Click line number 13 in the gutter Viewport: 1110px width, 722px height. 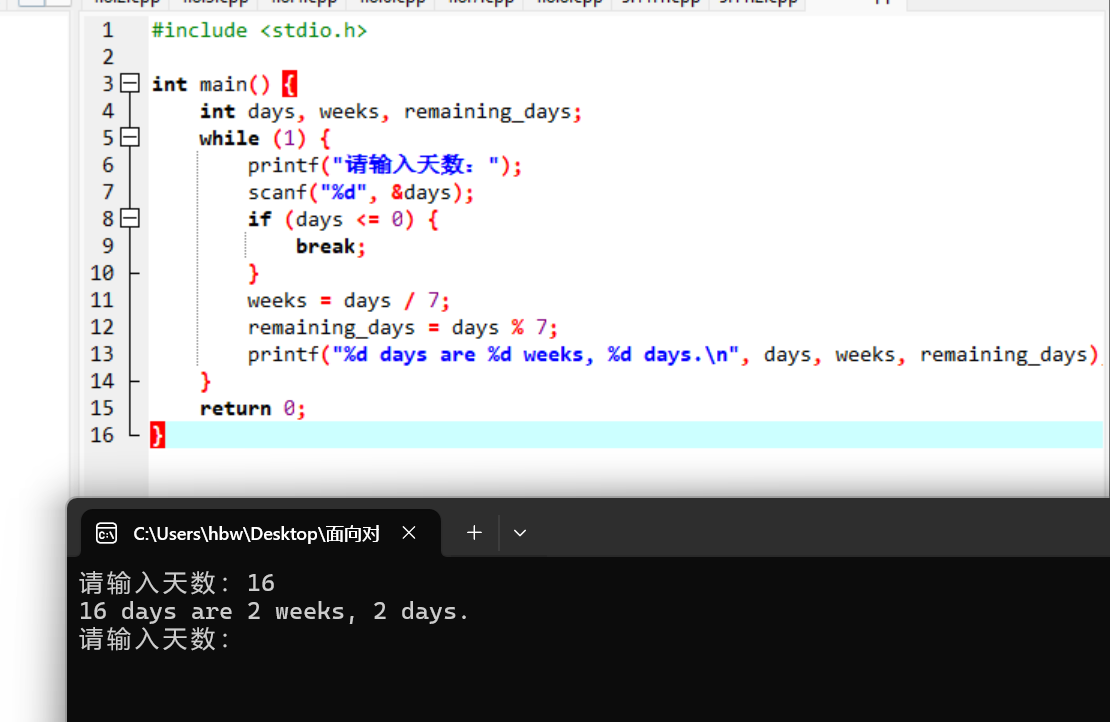(102, 354)
